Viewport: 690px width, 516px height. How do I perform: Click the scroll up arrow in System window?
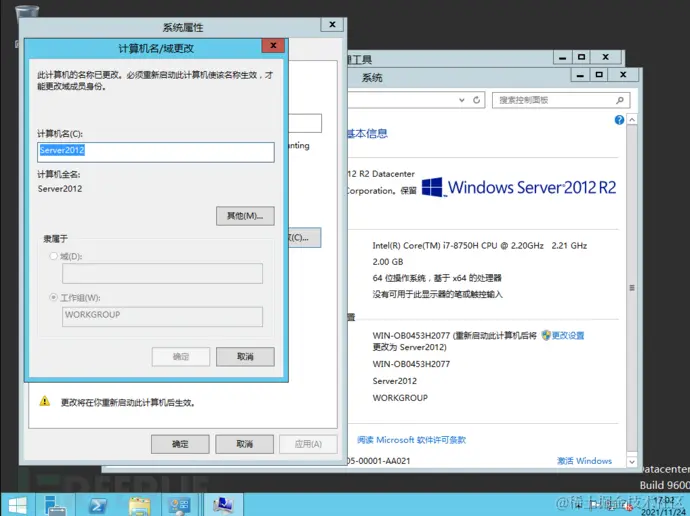click(632, 120)
